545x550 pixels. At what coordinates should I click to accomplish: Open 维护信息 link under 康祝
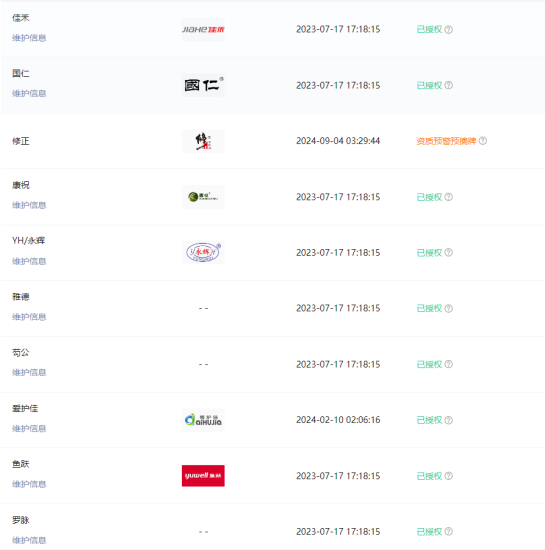(29, 205)
